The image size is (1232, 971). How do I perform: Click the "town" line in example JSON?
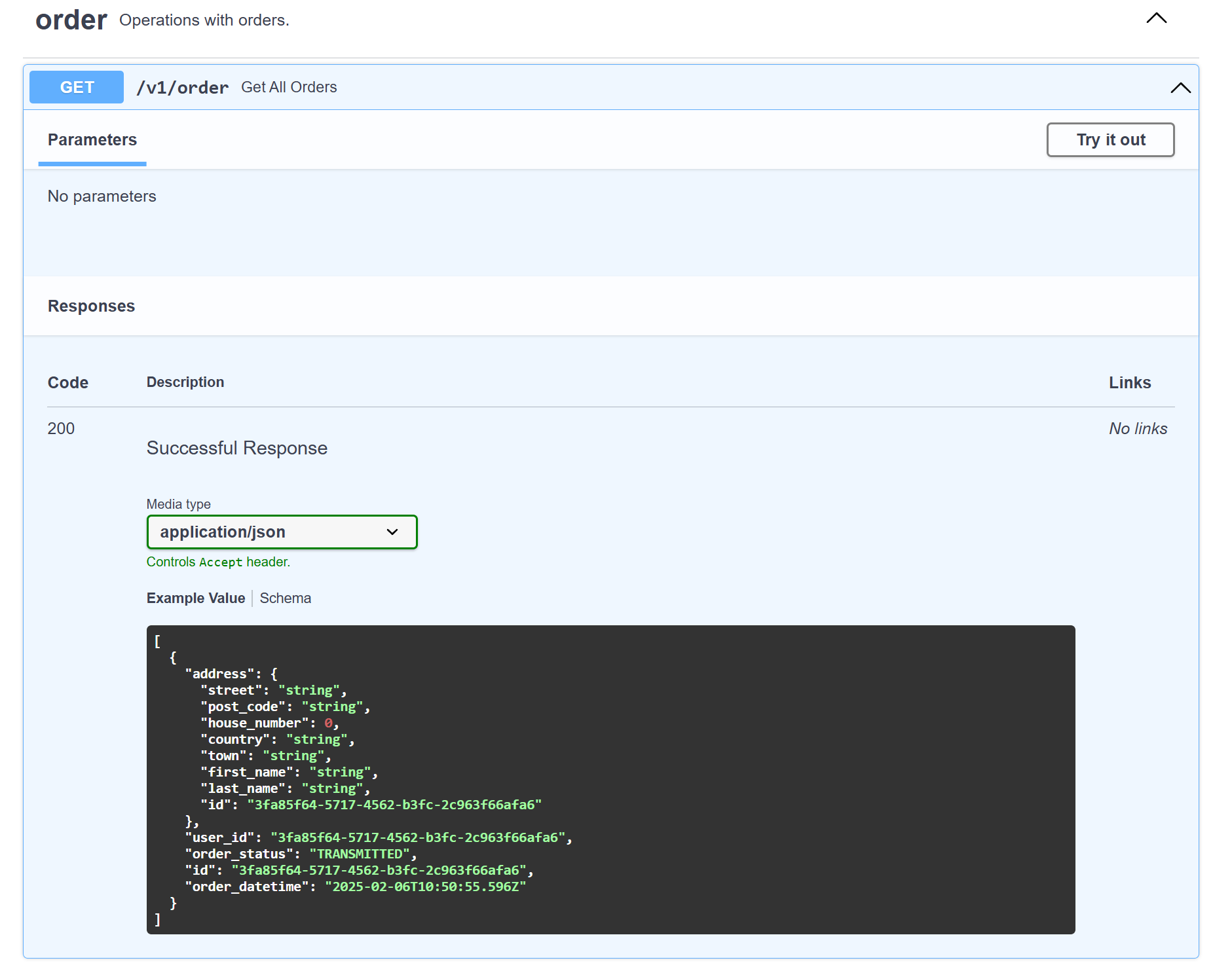tap(266, 756)
